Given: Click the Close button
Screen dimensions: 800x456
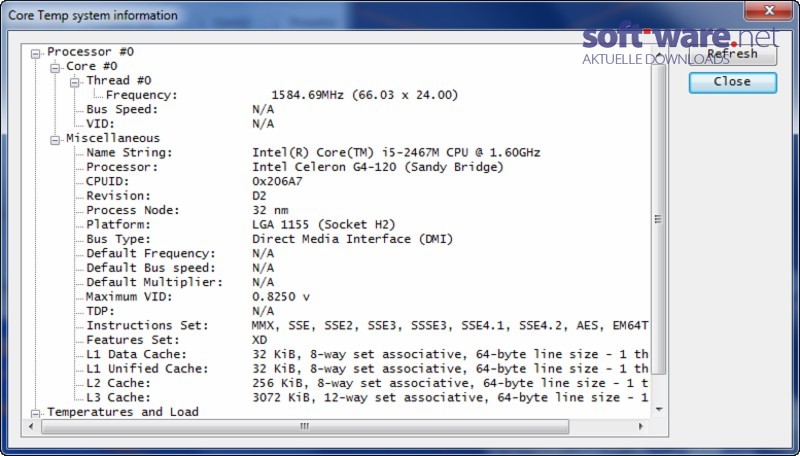Looking at the screenshot, I should (733, 82).
